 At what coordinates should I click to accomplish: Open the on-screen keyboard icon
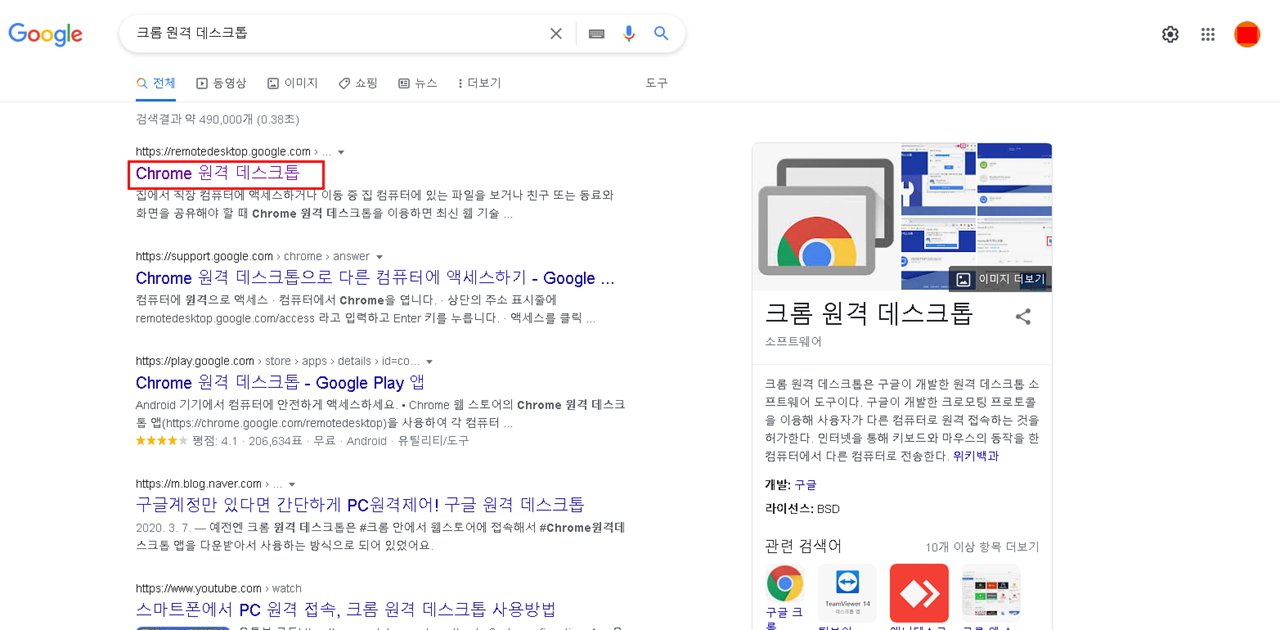(597, 34)
